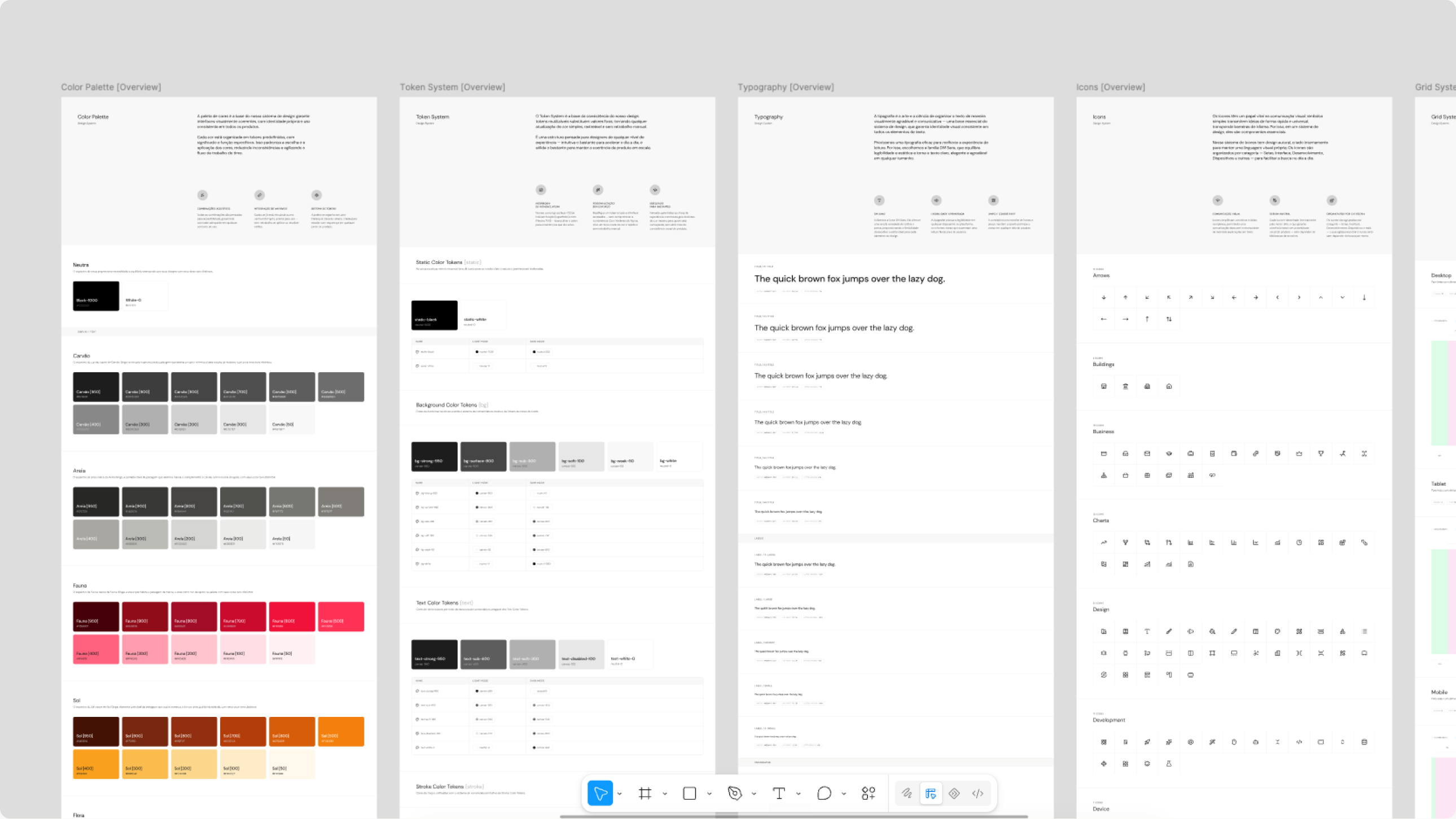Screen dimensions: 1456x819
Task: Click the diamond-shaped mode icon in toolbar
Action: [x=954, y=793]
